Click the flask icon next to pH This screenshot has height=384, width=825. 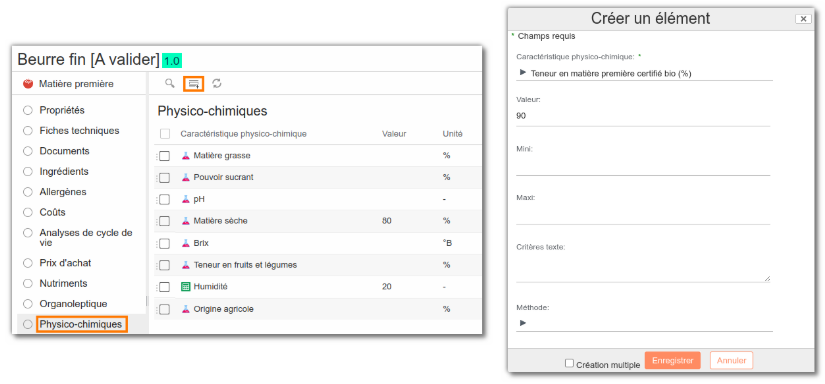(185, 199)
